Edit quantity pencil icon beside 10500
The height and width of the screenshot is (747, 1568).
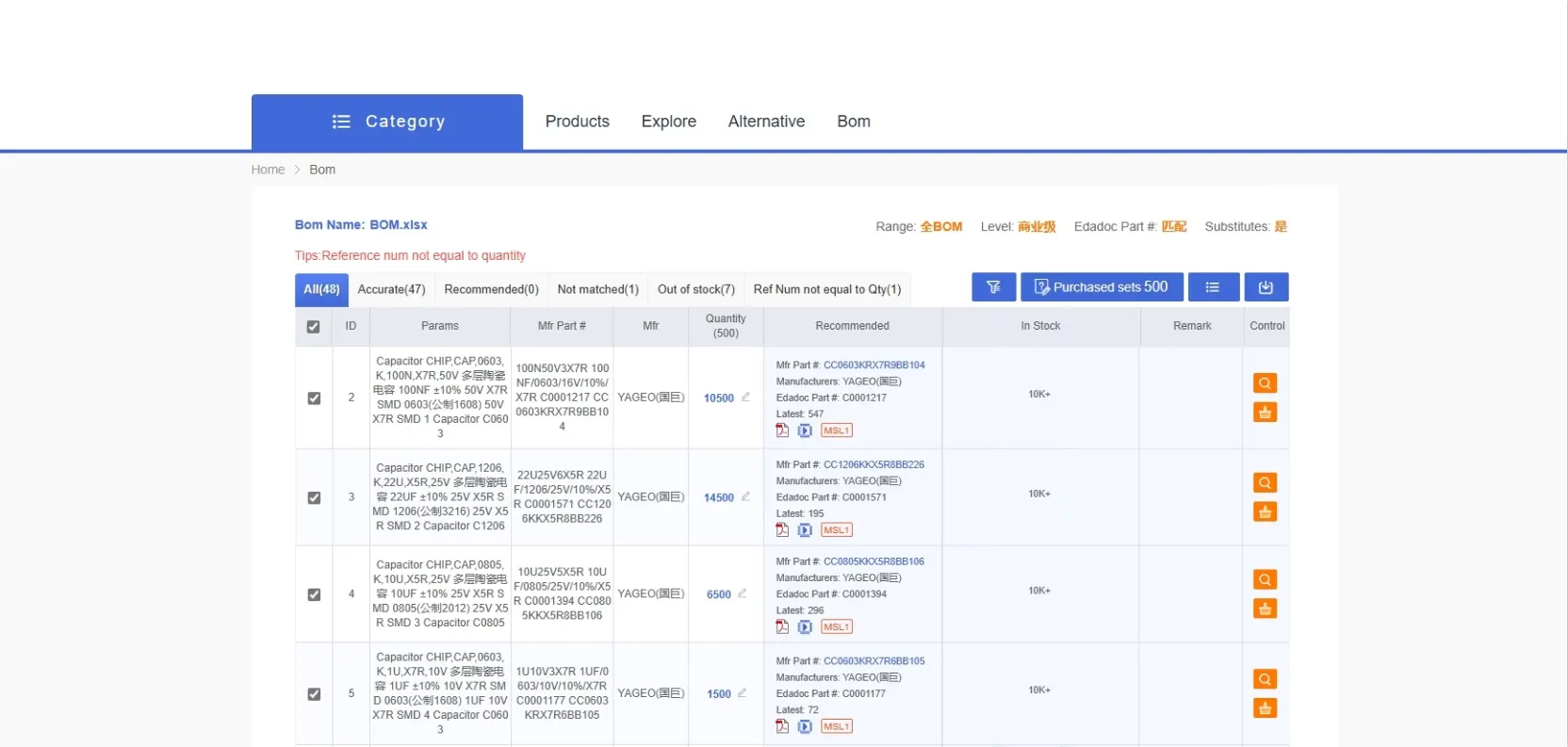(x=745, y=398)
